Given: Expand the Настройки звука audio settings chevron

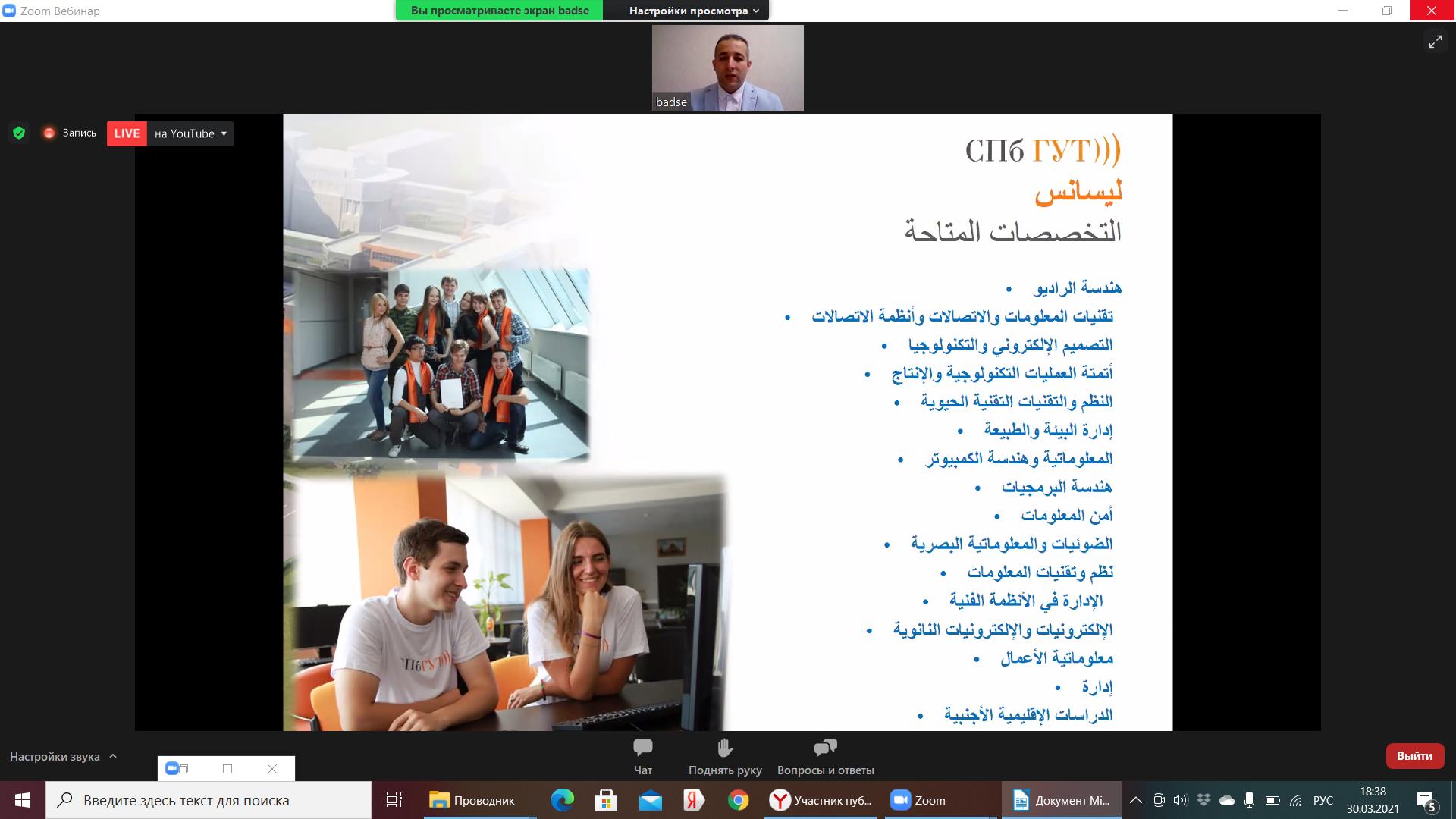Looking at the screenshot, I should click(x=113, y=756).
